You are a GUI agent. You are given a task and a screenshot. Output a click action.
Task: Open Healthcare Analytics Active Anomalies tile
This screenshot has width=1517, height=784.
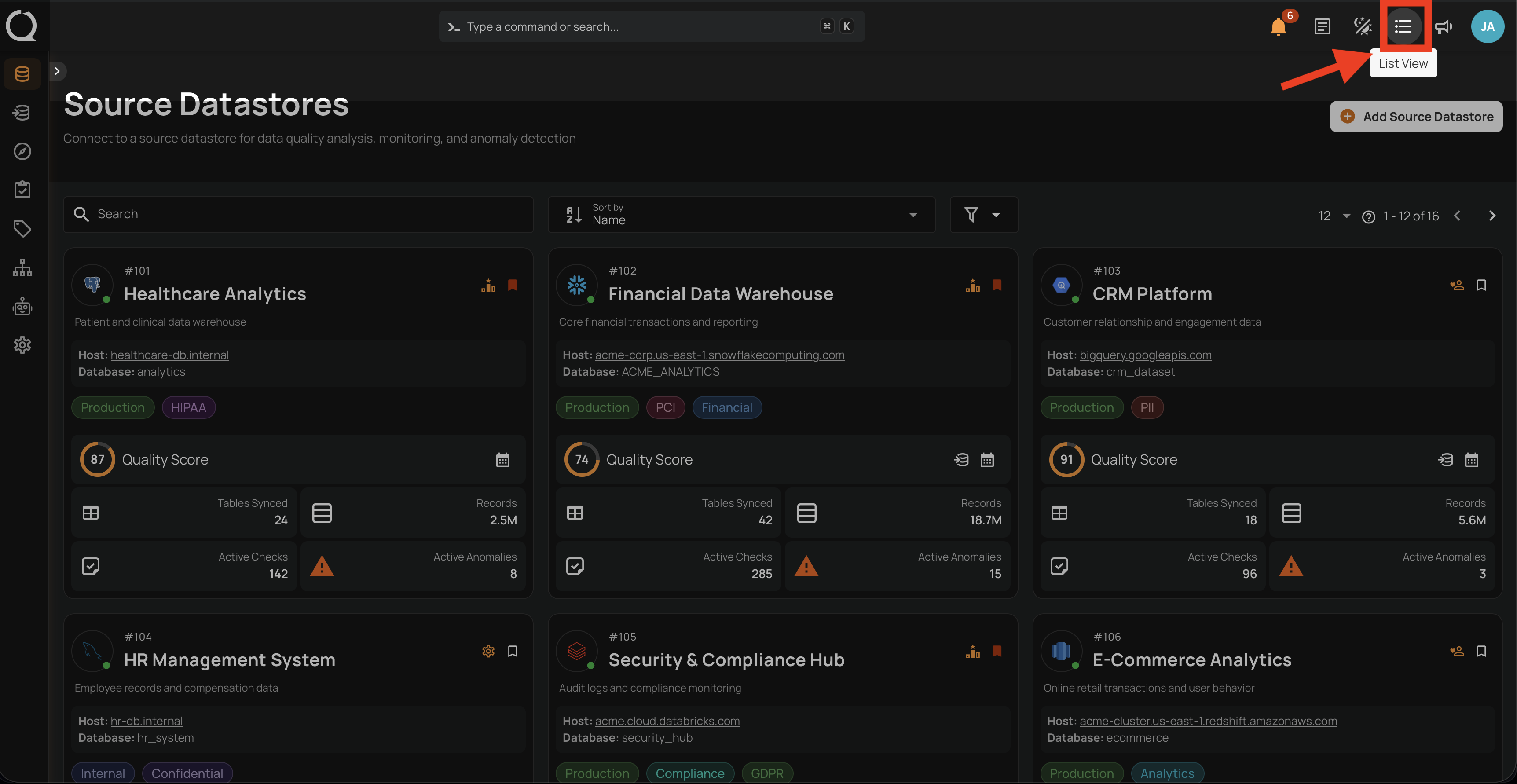pyautogui.click(x=413, y=566)
